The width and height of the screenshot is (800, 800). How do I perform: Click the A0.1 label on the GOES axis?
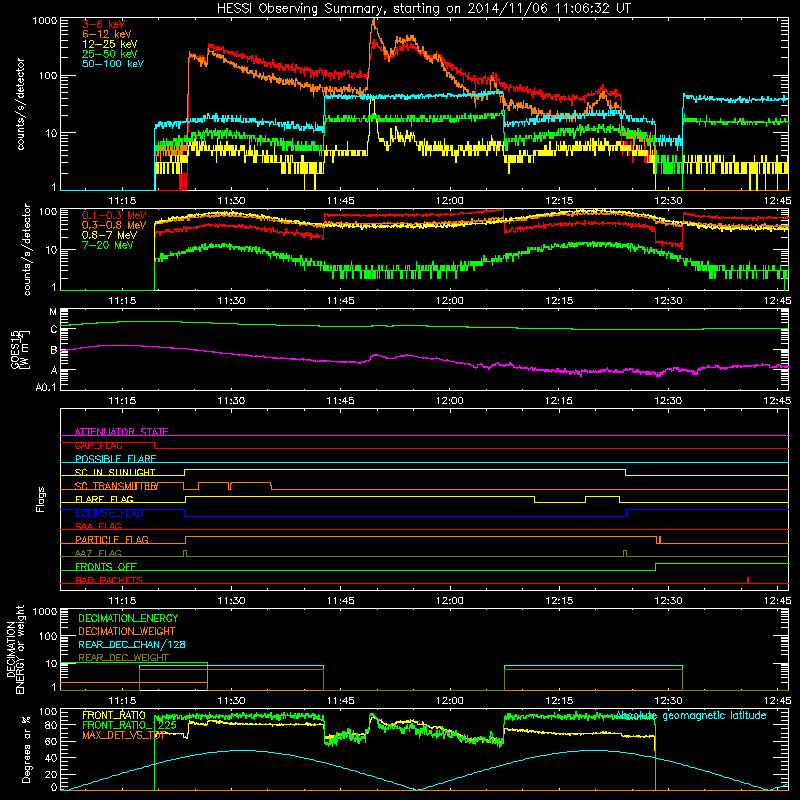tap(46, 387)
